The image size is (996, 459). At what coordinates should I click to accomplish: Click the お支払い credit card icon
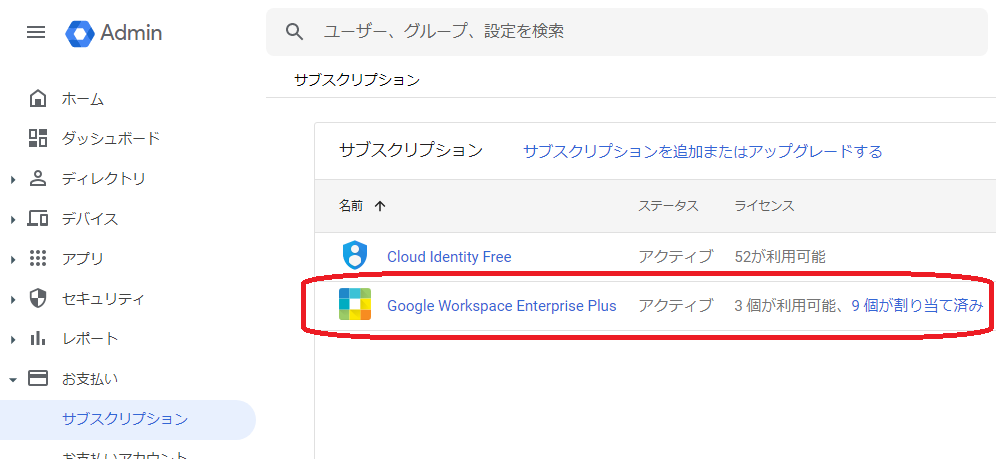click(x=38, y=379)
